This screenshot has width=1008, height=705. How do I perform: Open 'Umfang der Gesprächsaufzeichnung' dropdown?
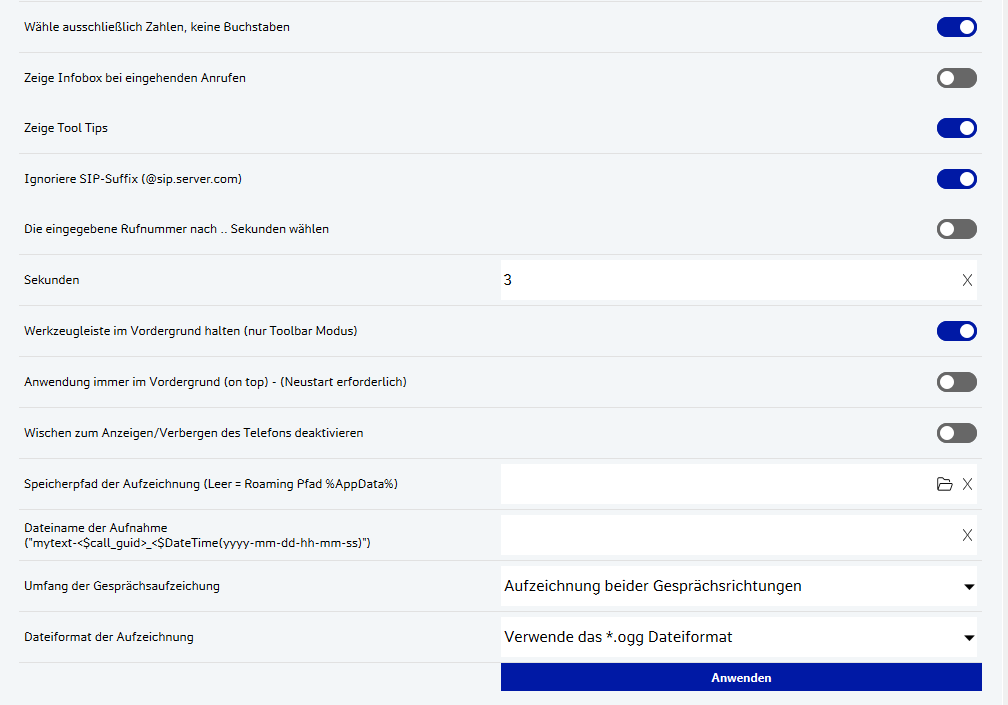738,586
